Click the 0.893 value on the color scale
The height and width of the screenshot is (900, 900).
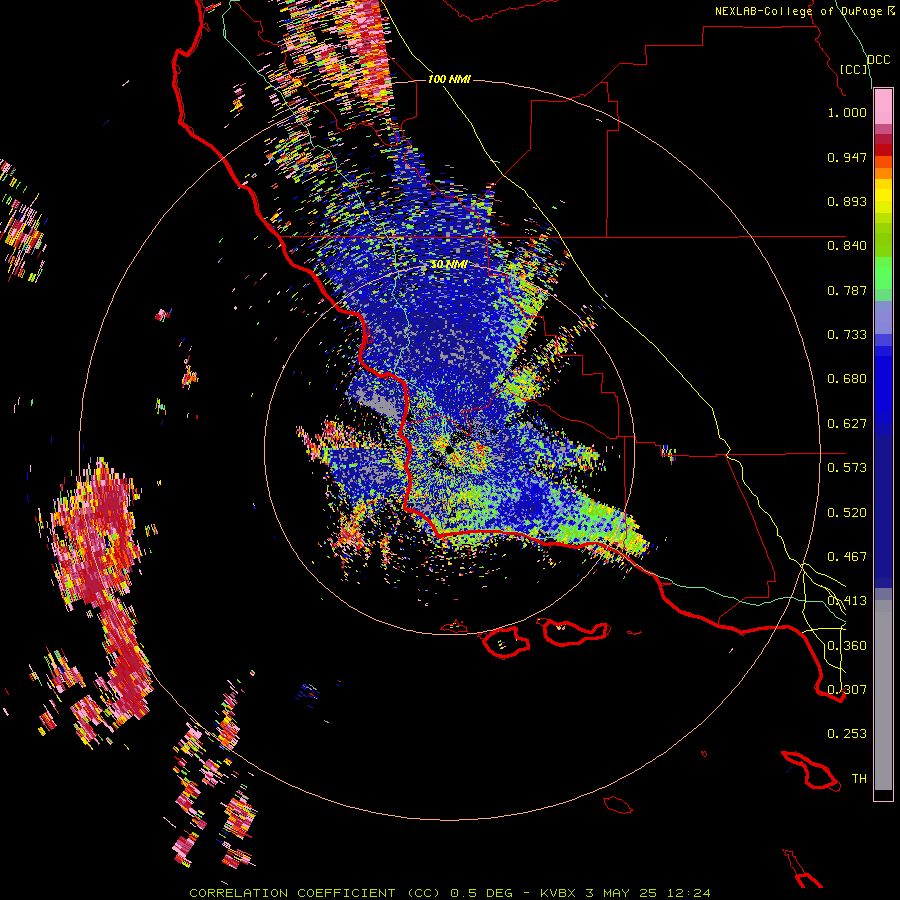(x=847, y=201)
